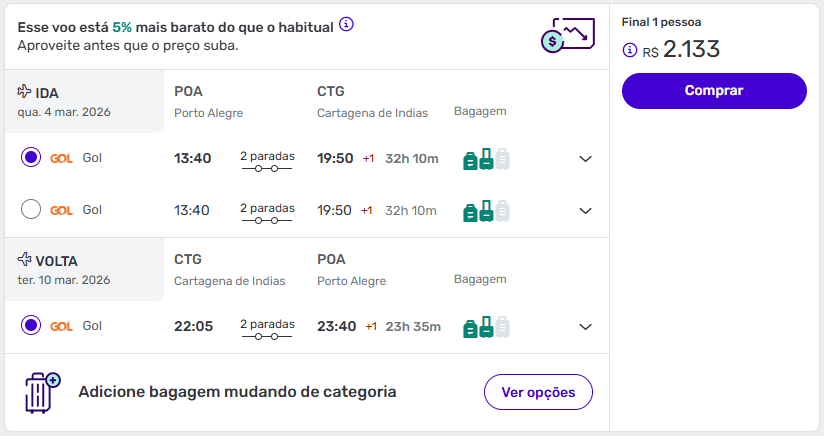Open Ver opções for baggage categories

pyautogui.click(x=538, y=392)
